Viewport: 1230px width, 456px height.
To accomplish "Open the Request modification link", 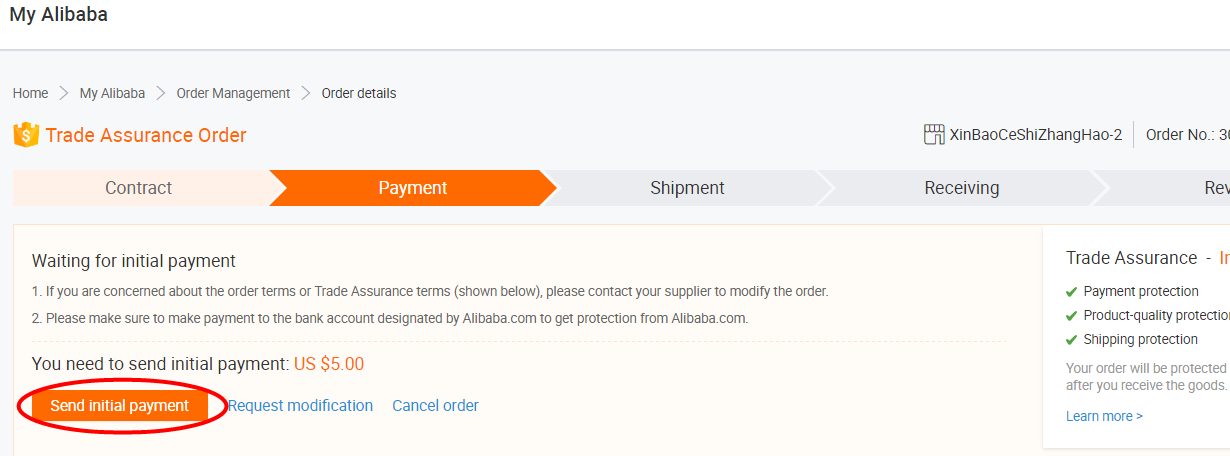I will coord(300,406).
